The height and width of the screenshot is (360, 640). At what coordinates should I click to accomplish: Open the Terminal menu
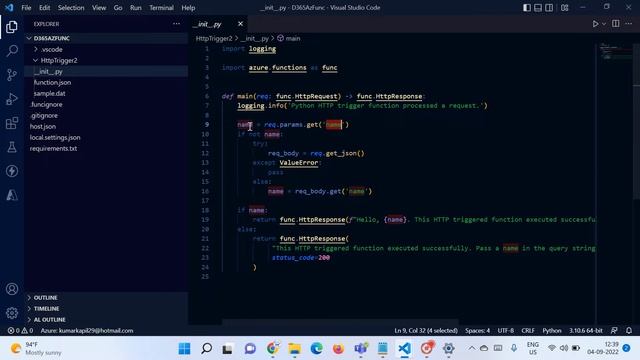click(x=161, y=8)
